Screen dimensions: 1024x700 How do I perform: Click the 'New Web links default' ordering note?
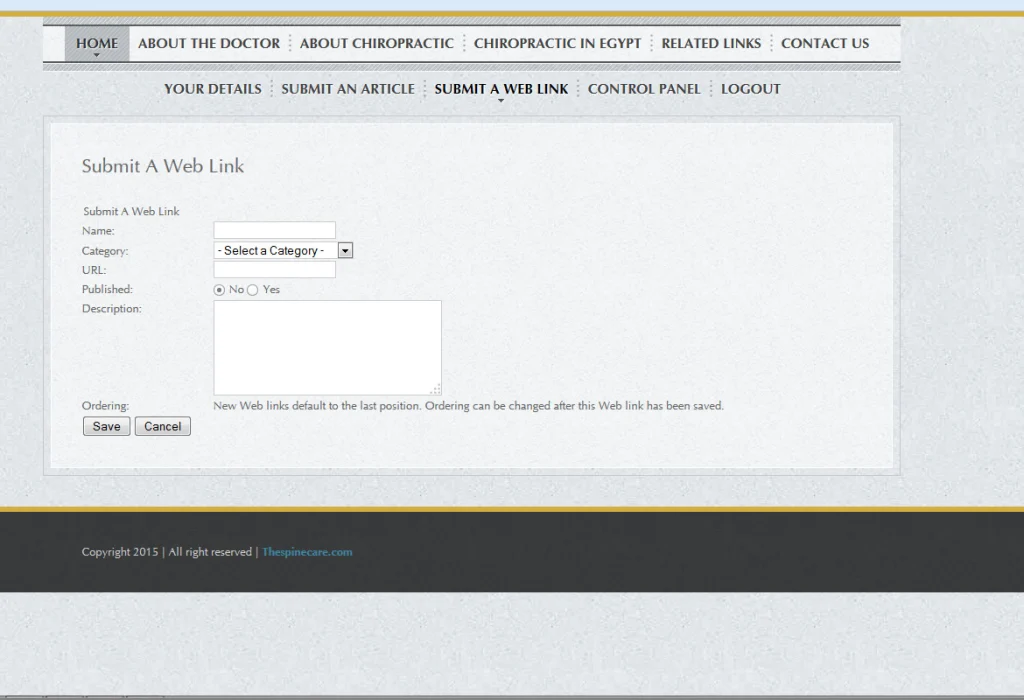468,406
